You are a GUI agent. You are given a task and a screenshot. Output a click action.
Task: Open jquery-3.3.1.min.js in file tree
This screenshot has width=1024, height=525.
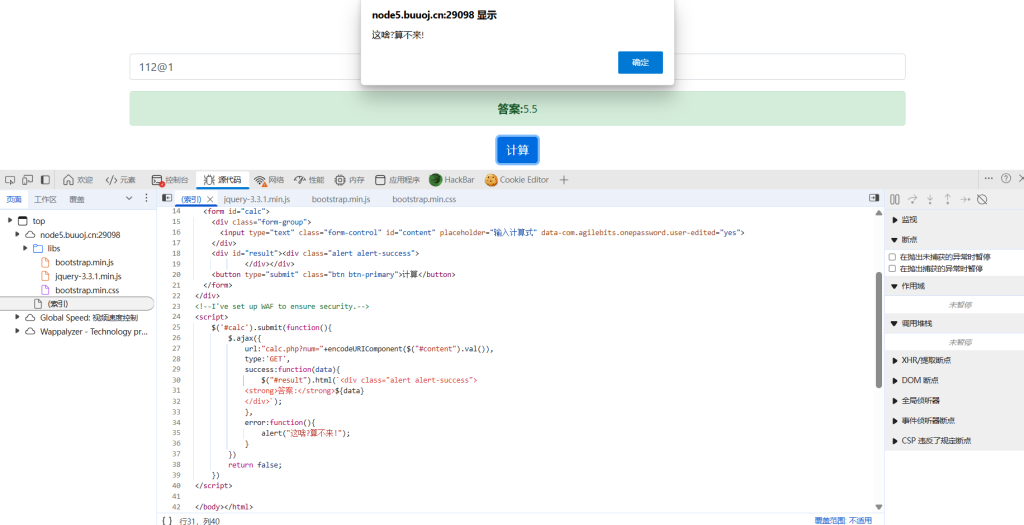tap(88, 276)
